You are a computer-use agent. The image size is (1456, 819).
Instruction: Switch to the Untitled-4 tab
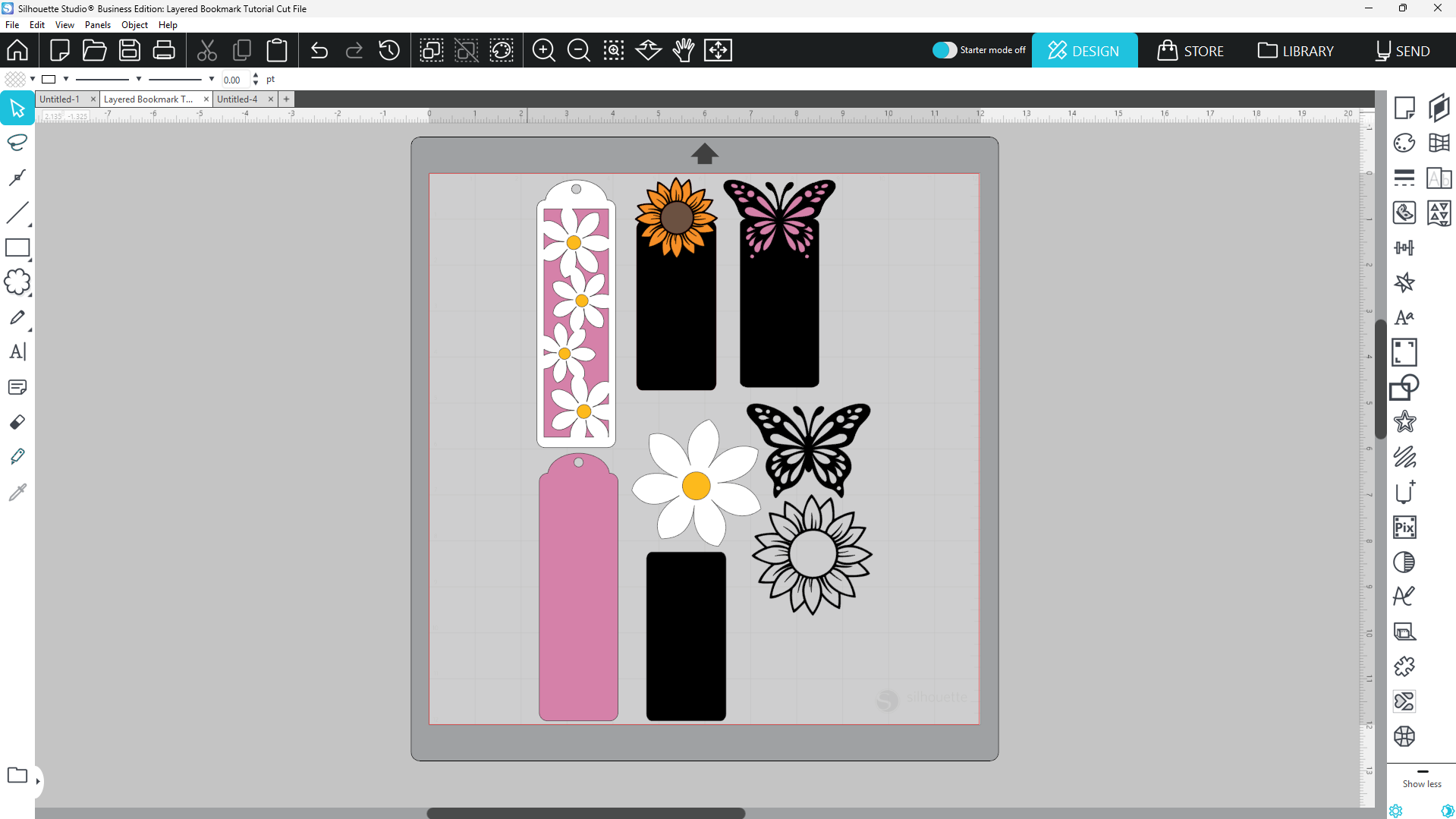[237, 99]
